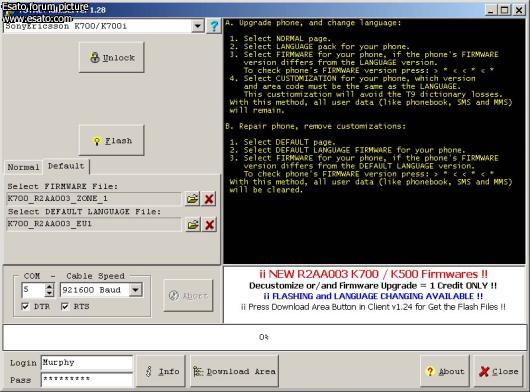Toggle the DTR checkbox
Viewport: 530px width, 392px height.
[25, 307]
